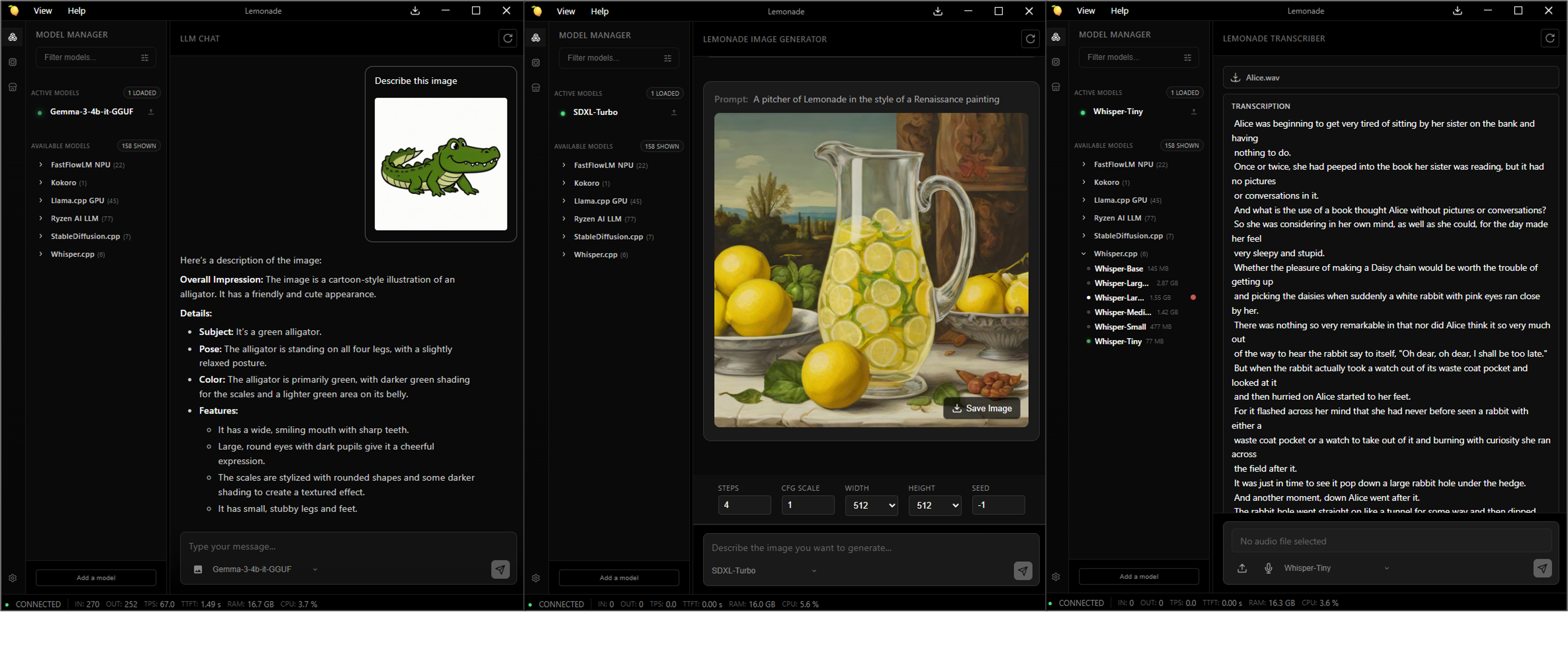Click the CFG SCALE input field

(808, 506)
